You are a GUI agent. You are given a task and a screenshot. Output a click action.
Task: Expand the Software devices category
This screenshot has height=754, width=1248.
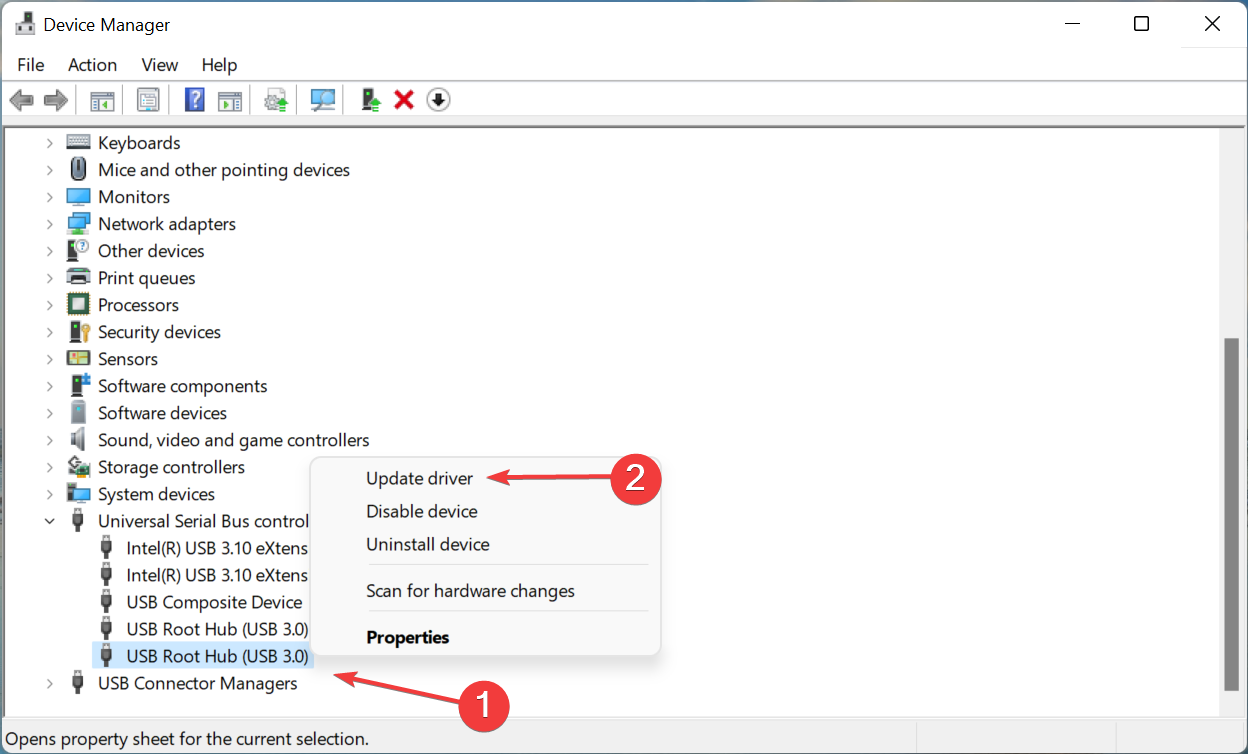pos(49,413)
